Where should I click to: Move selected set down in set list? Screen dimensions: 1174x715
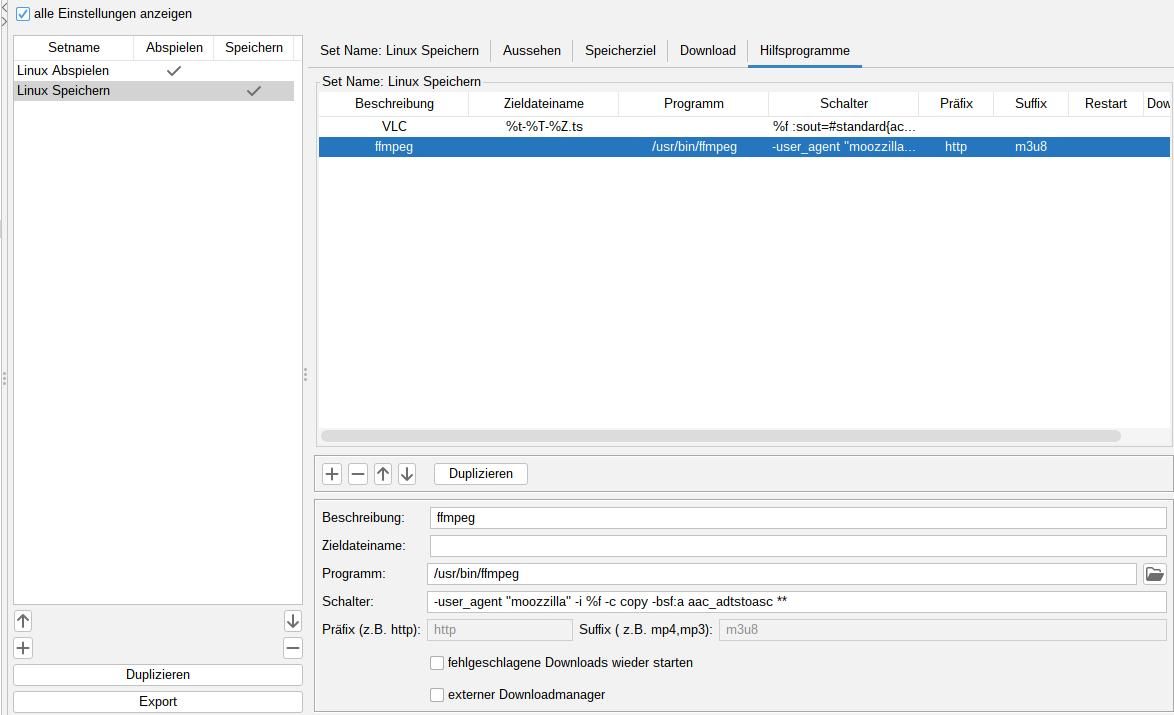coord(292,621)
